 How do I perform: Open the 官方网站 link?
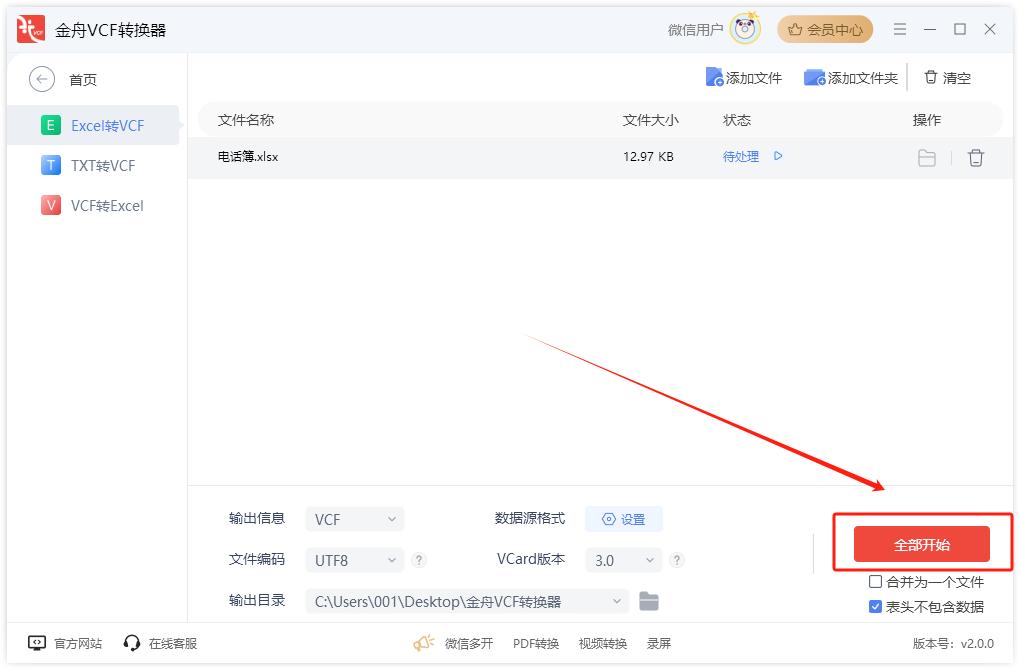coord(66,643)
